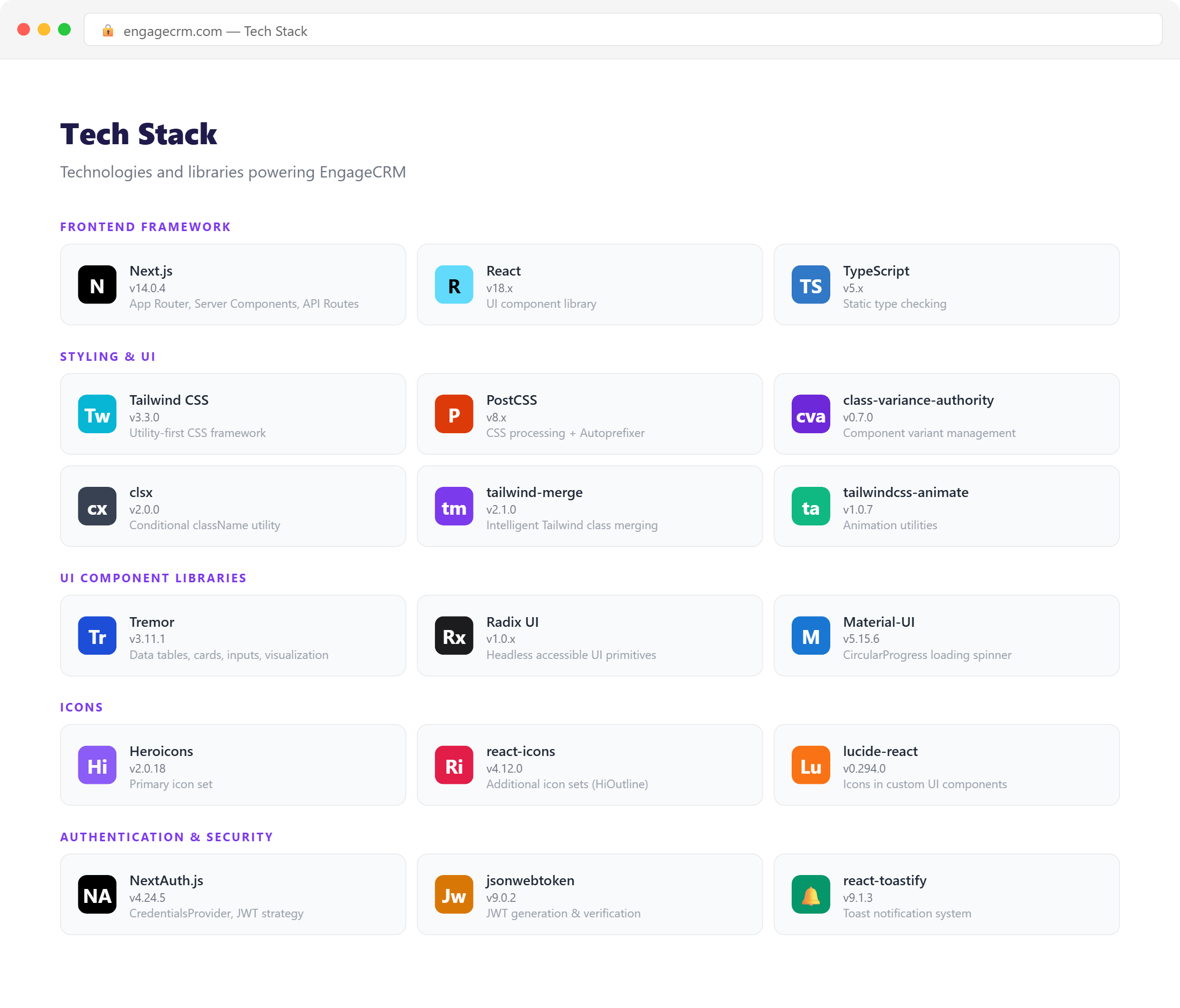Click the TypeScript TS icon
Image resolution: width=1180 pixels, height=1008 pixels.
coord(810,285)
